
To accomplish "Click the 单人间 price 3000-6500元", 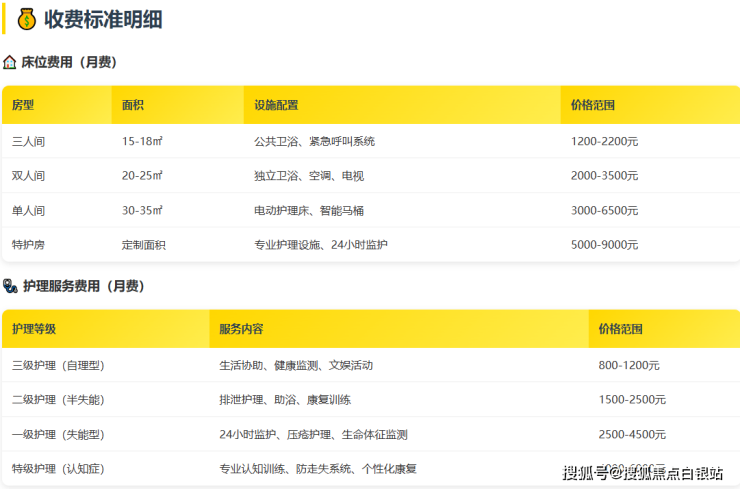I will click(x=604, y=211).
